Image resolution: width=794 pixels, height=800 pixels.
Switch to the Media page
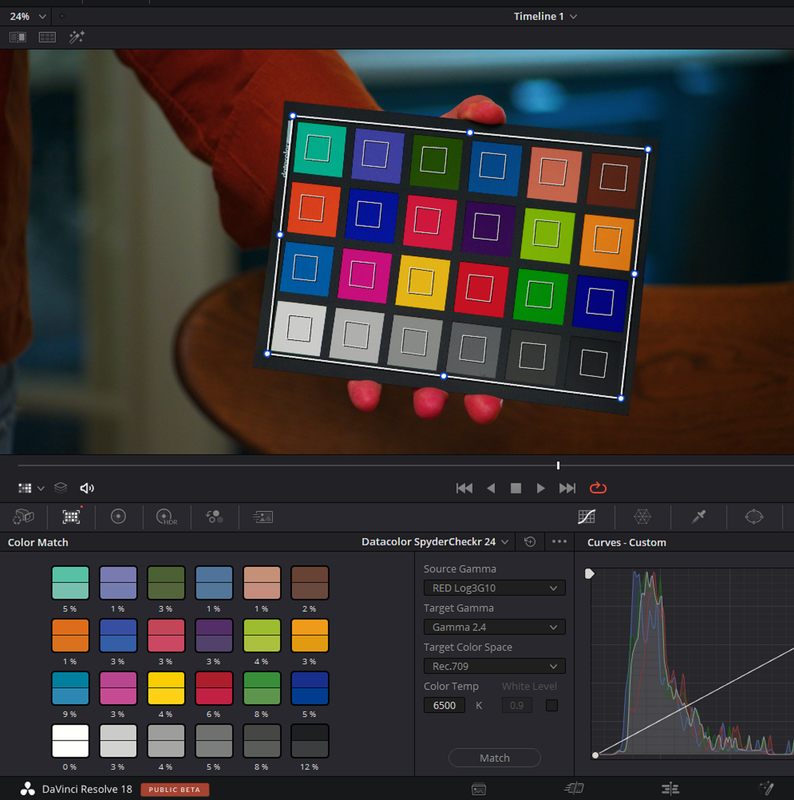(x=479, y=789)
